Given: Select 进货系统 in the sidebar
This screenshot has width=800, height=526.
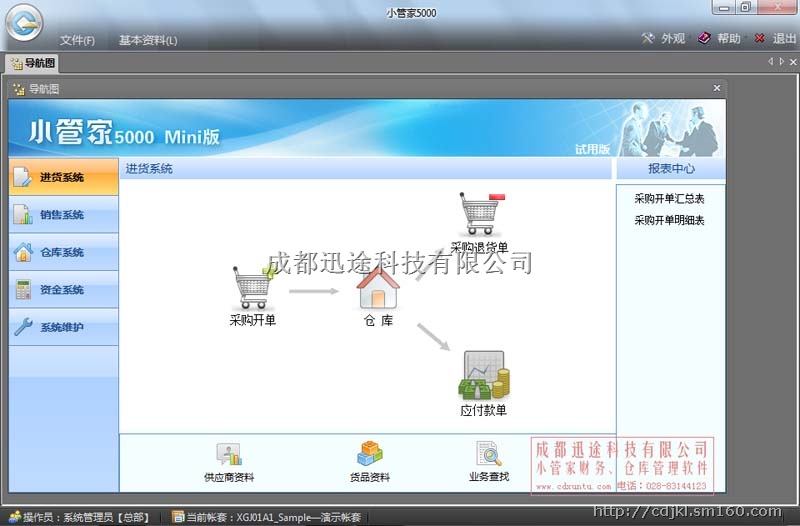Looking at the screenshot, I should [x=63, y=177].
